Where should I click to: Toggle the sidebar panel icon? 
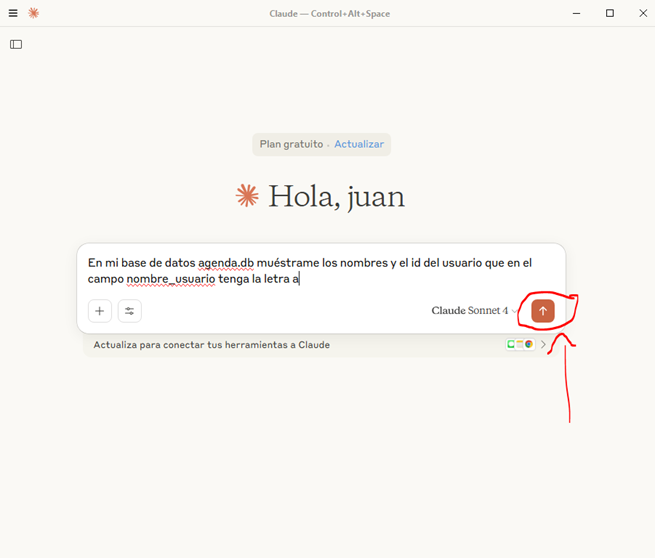click(16, 44)
